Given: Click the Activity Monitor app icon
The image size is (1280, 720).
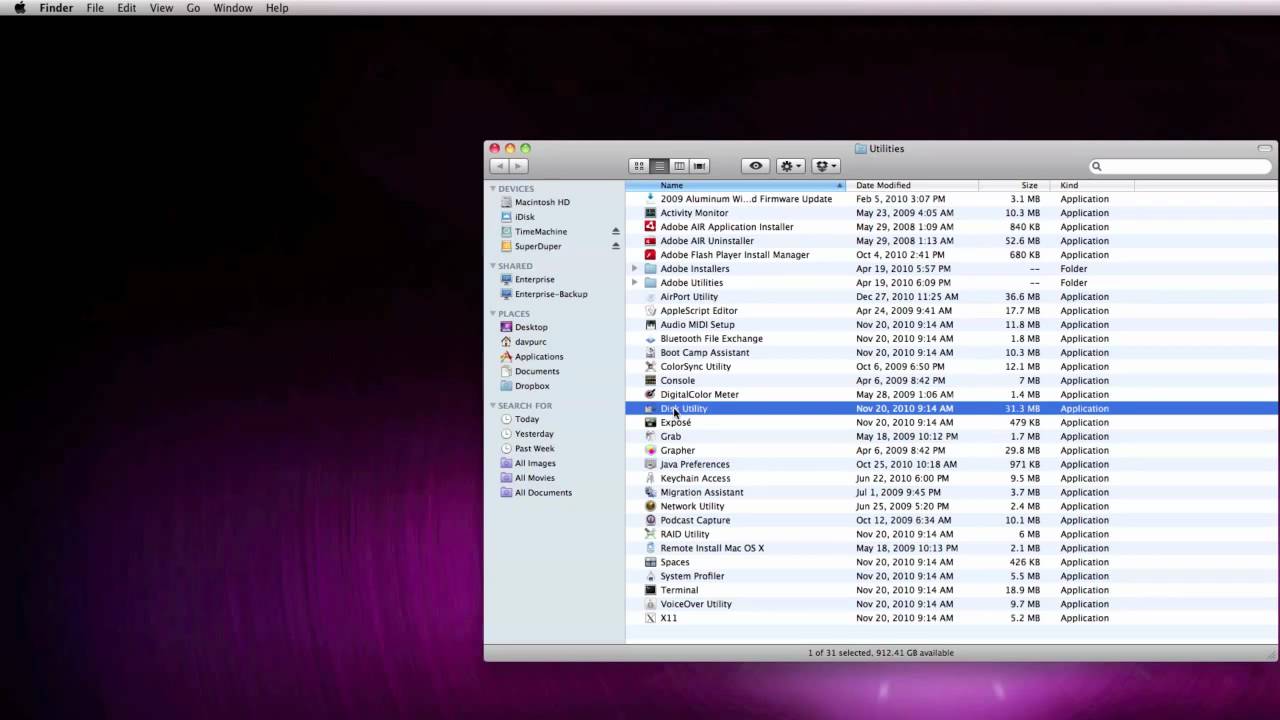Looking at the screenshot, I should [651, 213].
